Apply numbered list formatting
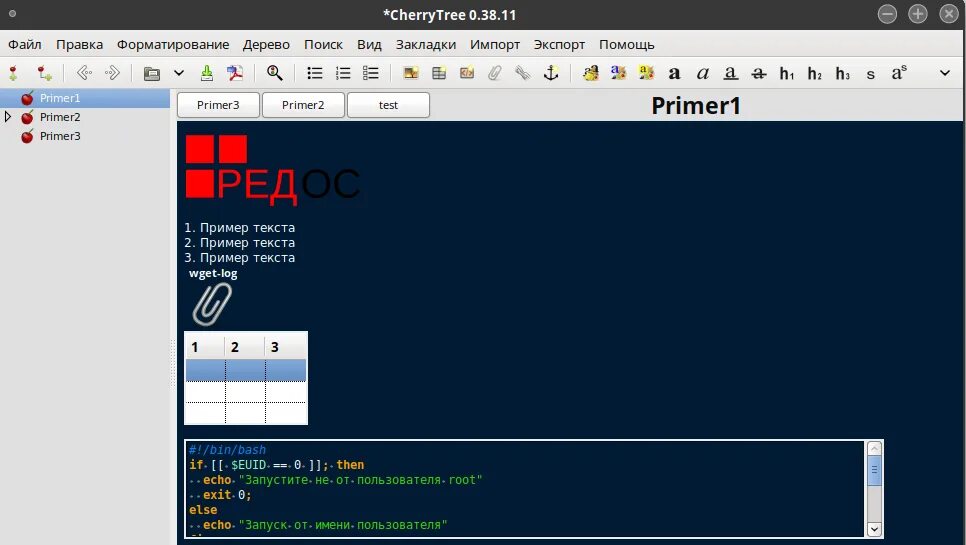966x545 pixels. pos(343,73)
